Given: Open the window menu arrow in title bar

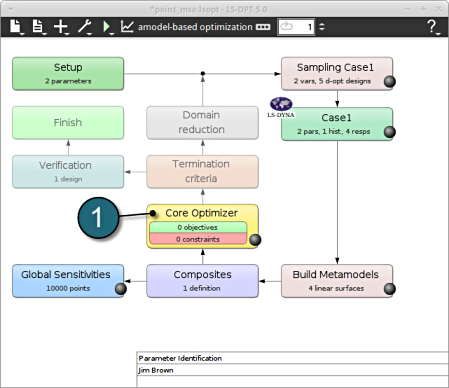Looking at the screenshot, I should click(10, 9).
